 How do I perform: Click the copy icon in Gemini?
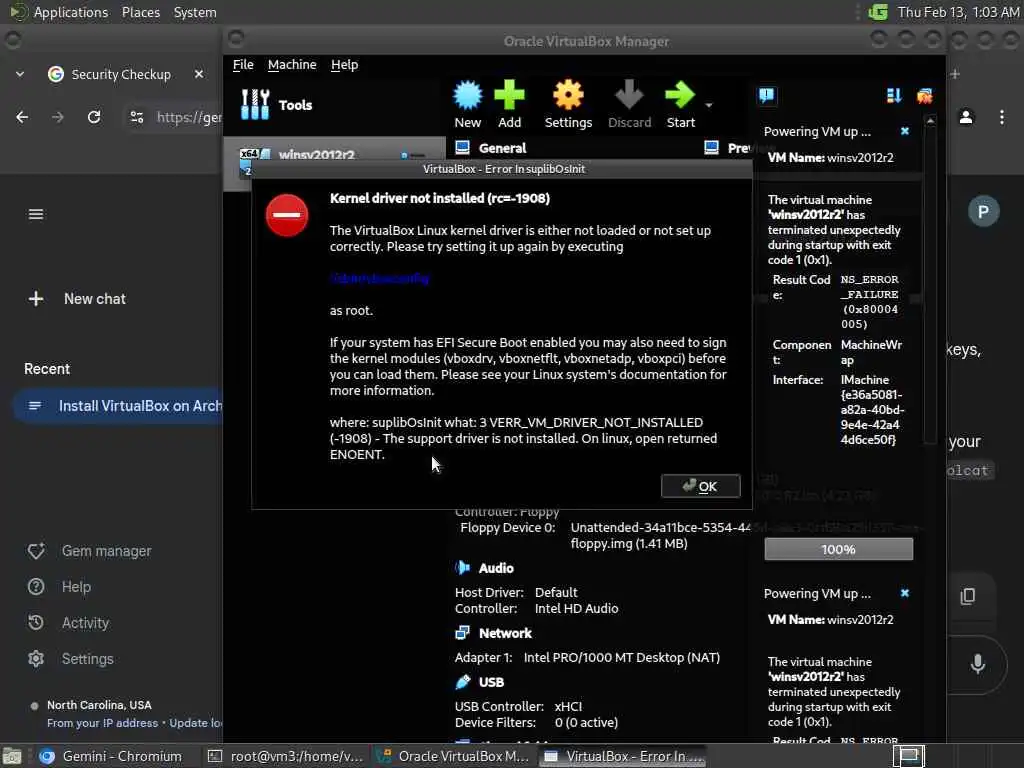(x=967, y=596)
